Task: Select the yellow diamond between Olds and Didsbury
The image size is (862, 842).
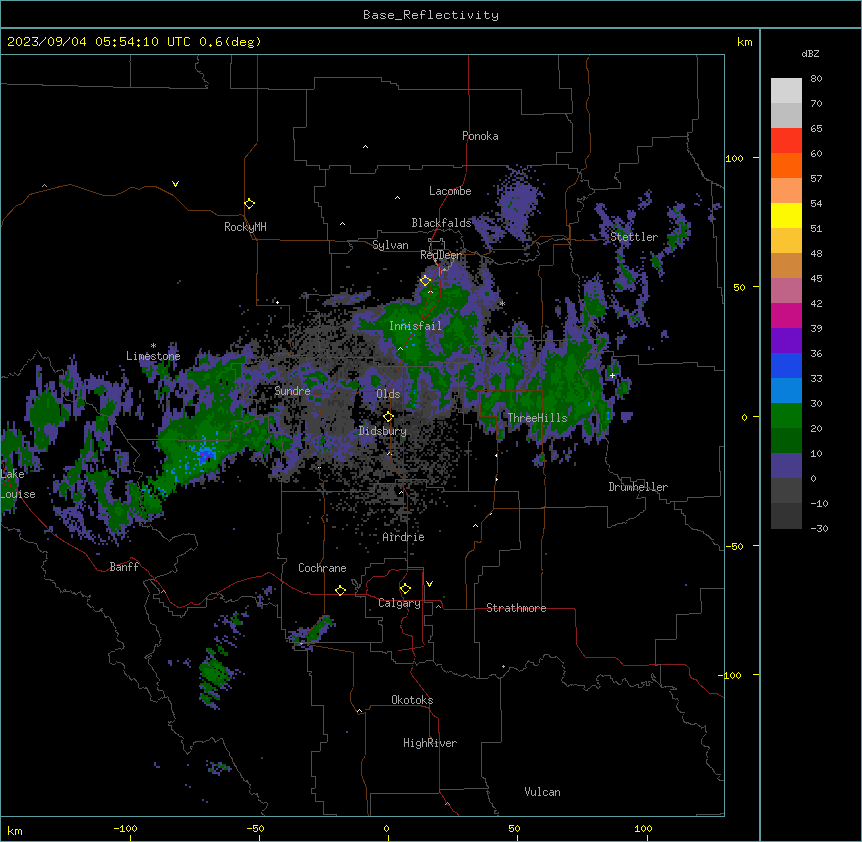Action: [x=388, y=417]
